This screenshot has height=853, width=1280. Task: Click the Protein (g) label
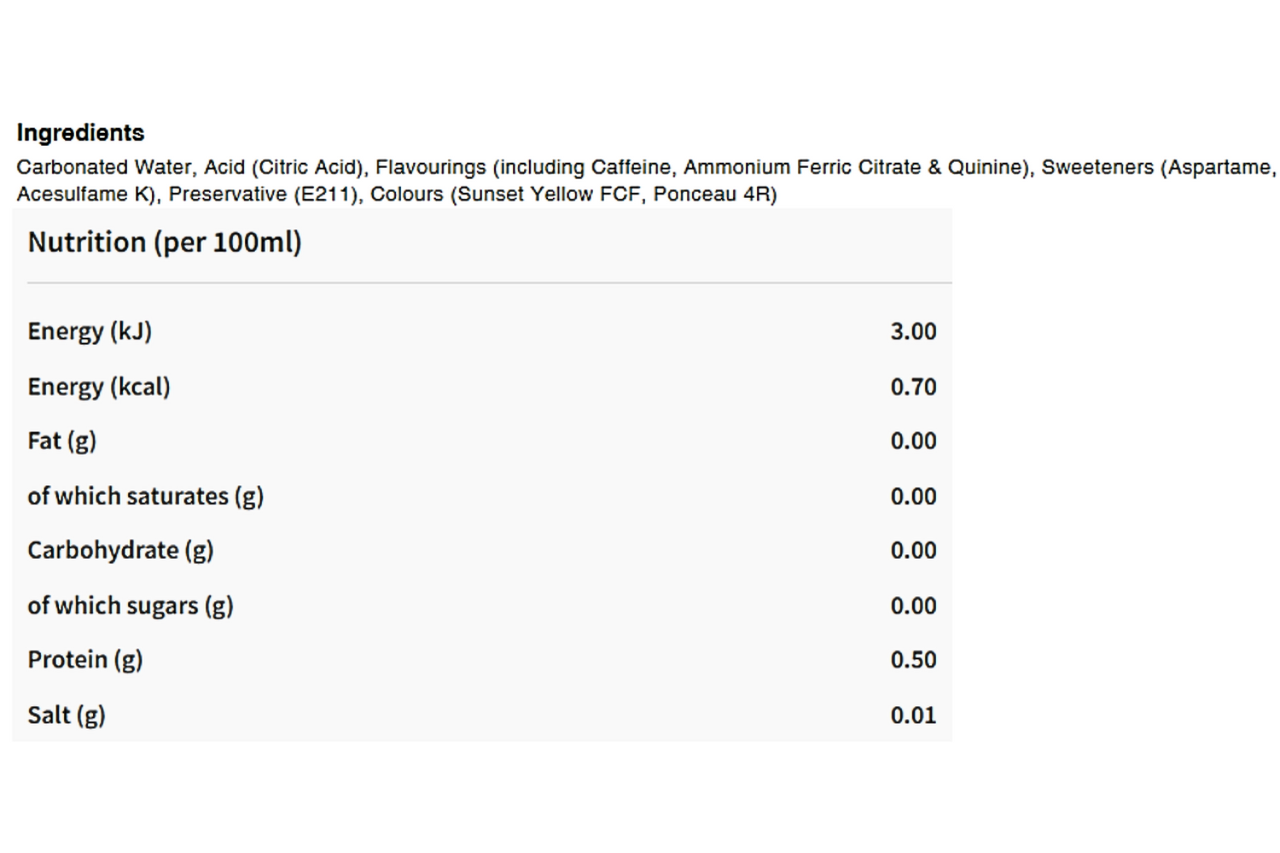point(84,660)
